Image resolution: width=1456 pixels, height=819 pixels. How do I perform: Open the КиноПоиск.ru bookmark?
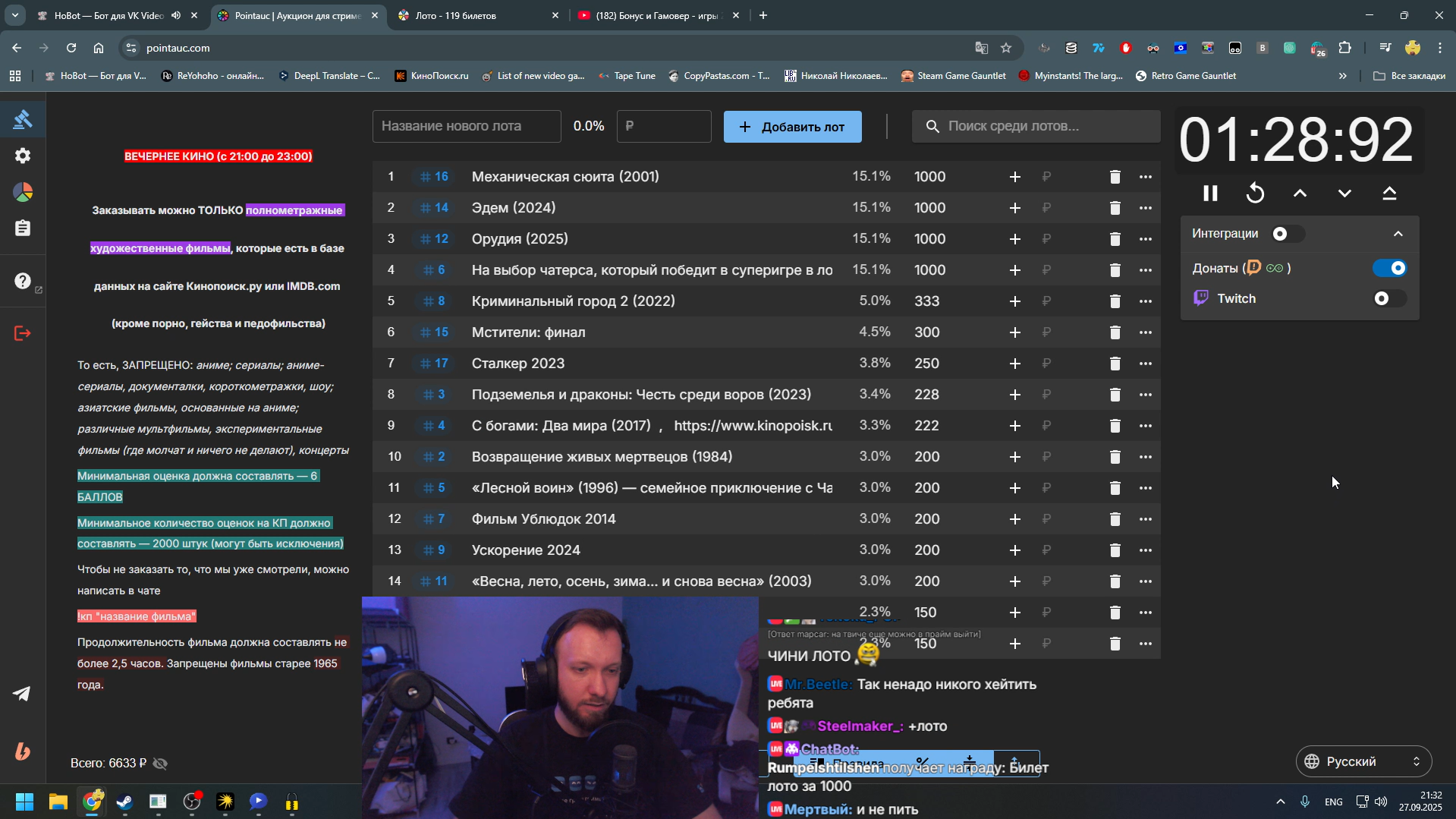(432, 76)
